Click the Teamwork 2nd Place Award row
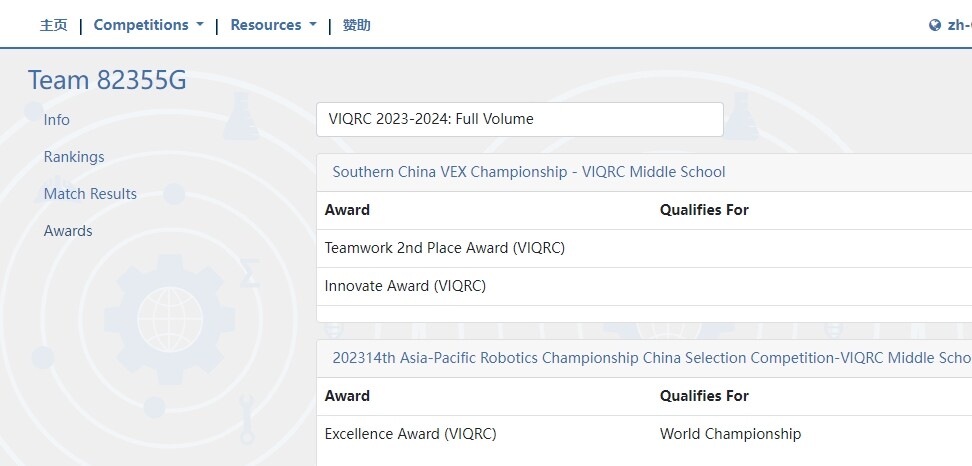The image size is (972, 466). (644, 248)
